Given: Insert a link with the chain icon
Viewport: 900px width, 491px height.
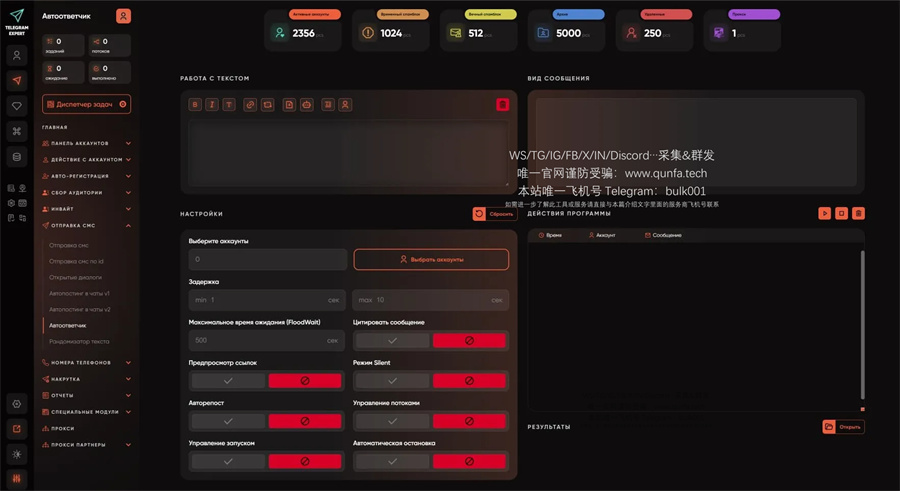Looking at the screenshot, I should click(x=250, y=105).
